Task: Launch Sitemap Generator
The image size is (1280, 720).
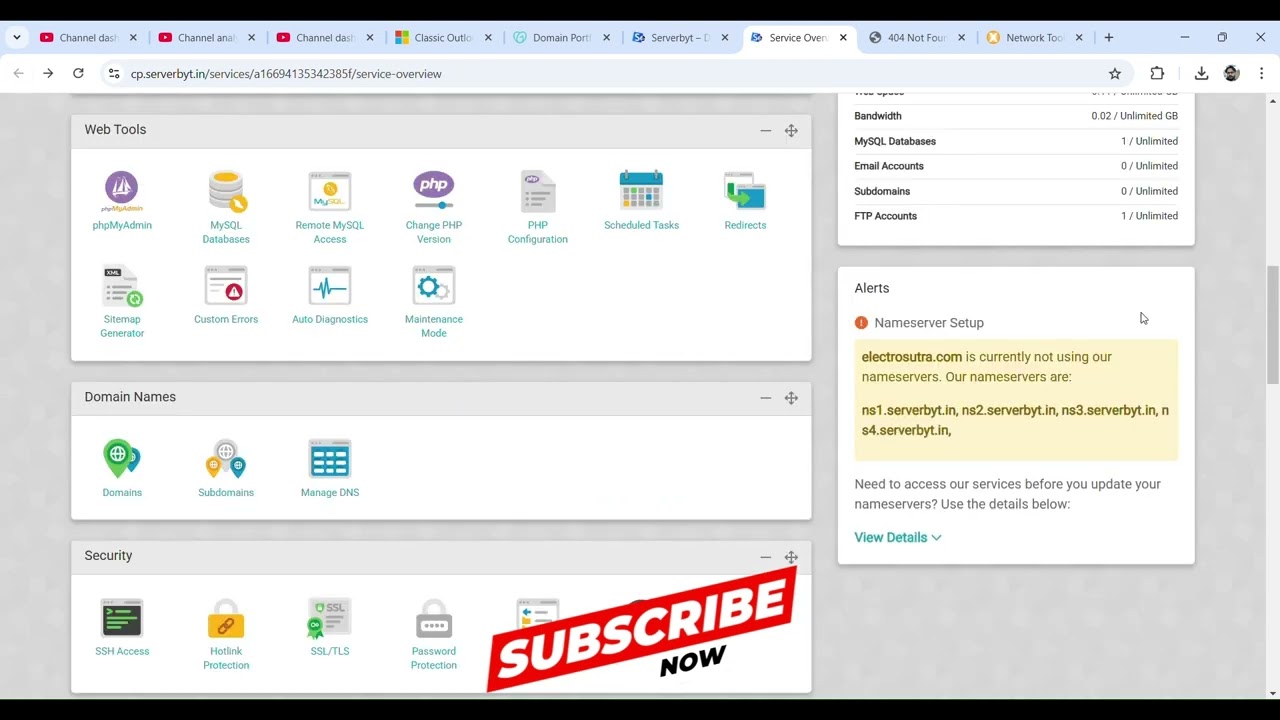Action: pyautogui.click(x=122, y=302)
